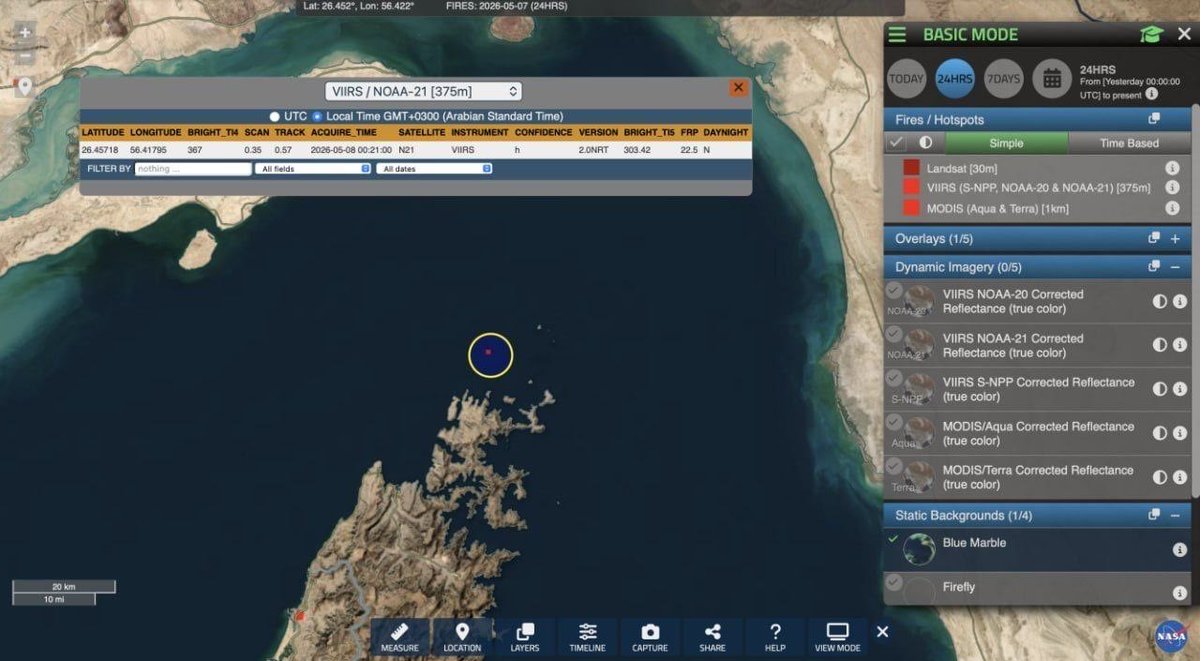The width and height of the screenshot is (1200, 661).
Task: Open info for VIIRS [375m] fire layer
Action: coord(1172,187)
